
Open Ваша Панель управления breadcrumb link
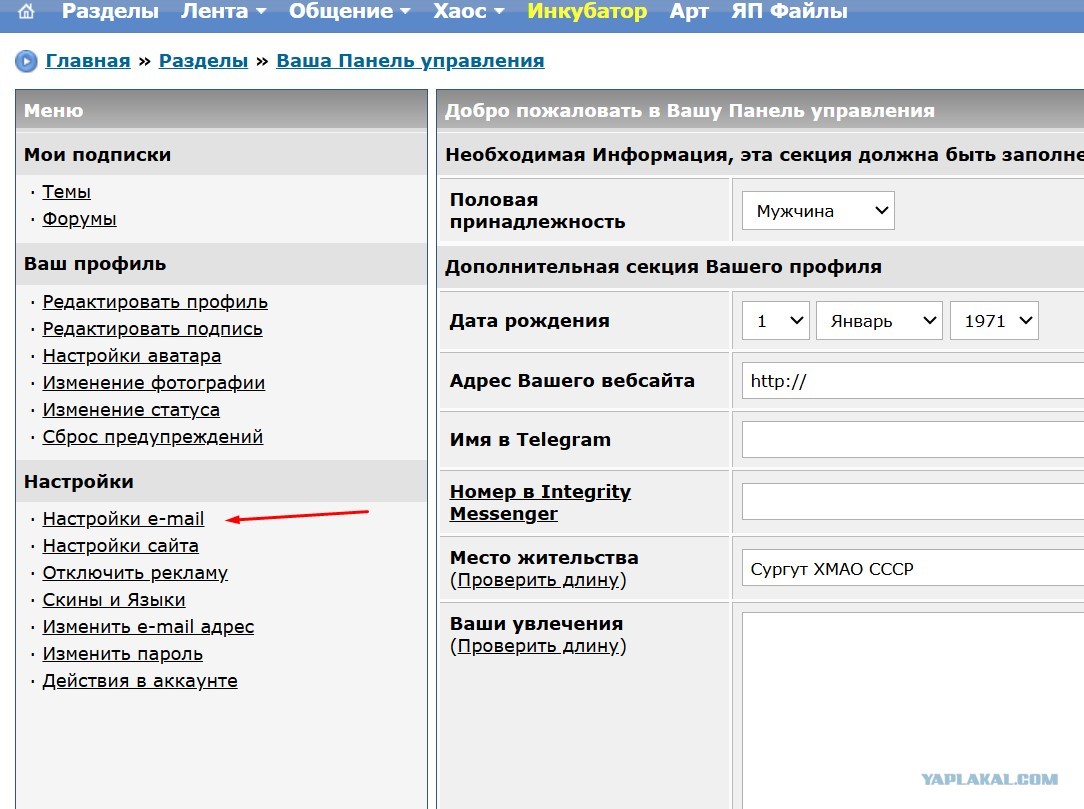[410, 61]
